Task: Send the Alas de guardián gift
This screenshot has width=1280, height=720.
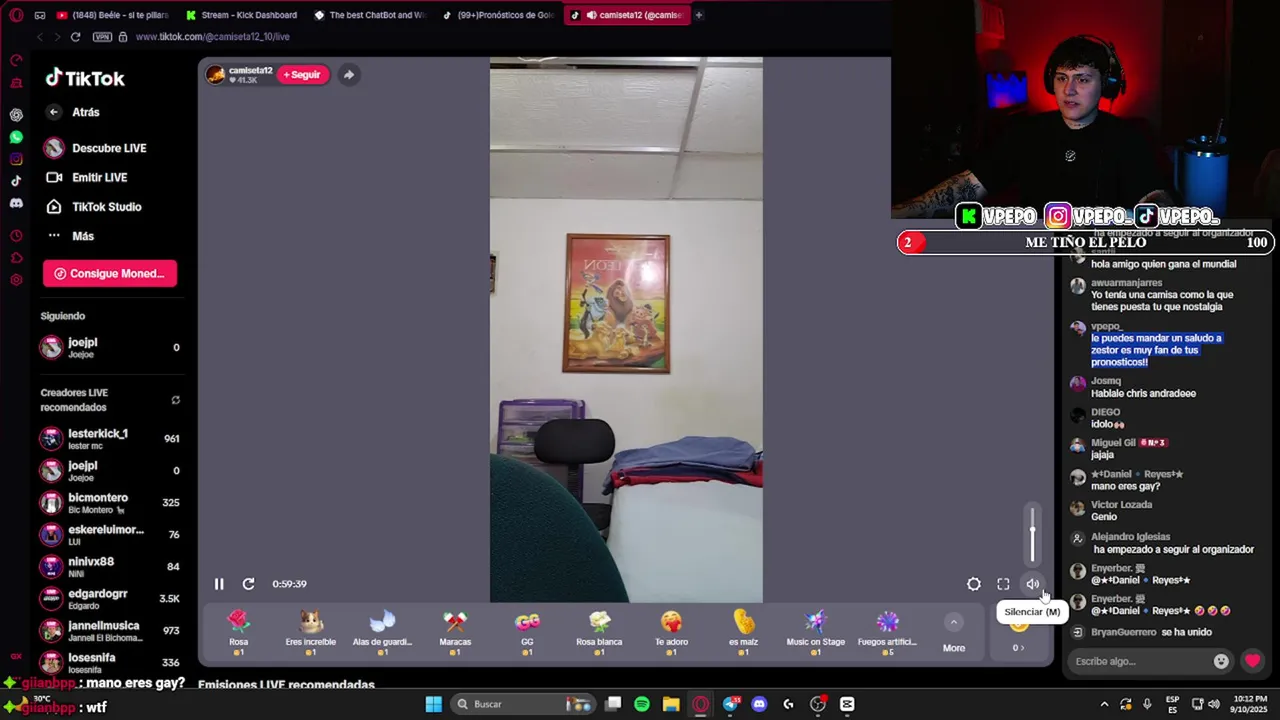Action: click(382, 633)
